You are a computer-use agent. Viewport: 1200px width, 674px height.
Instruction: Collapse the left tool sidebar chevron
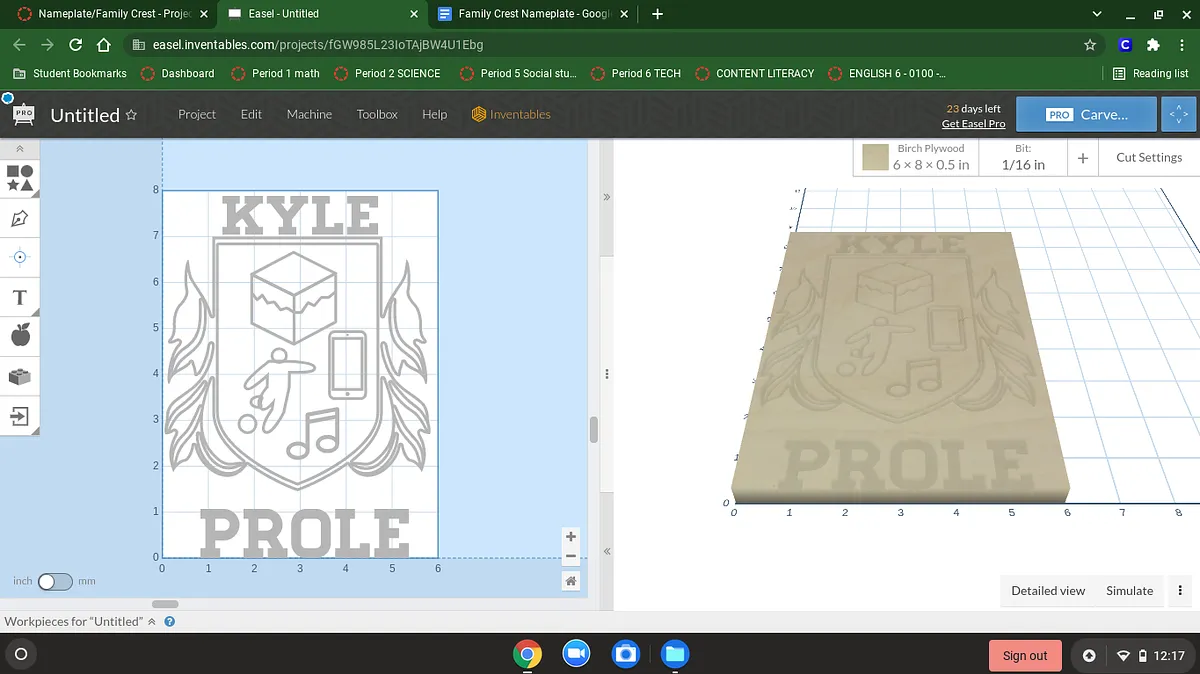coord(20,148)
